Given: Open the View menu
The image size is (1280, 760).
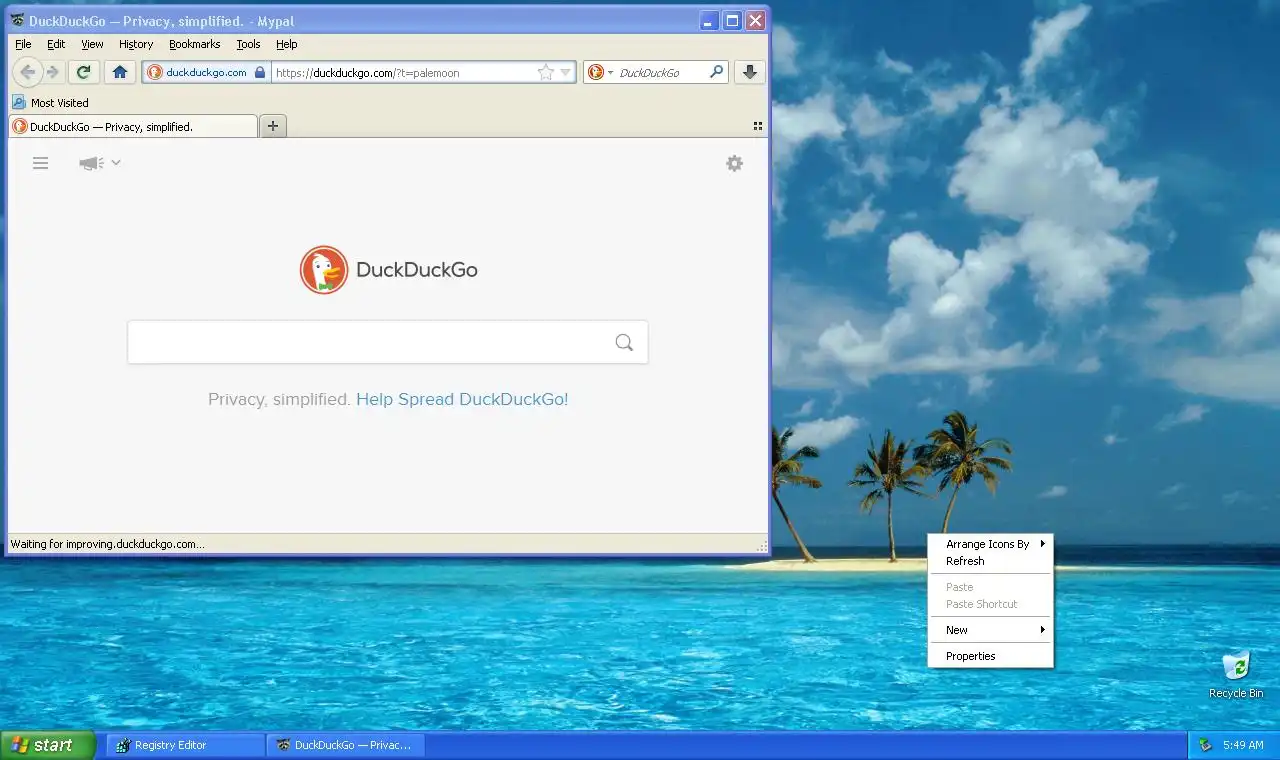Looking at the screenshot, I should tap(92, 44).
